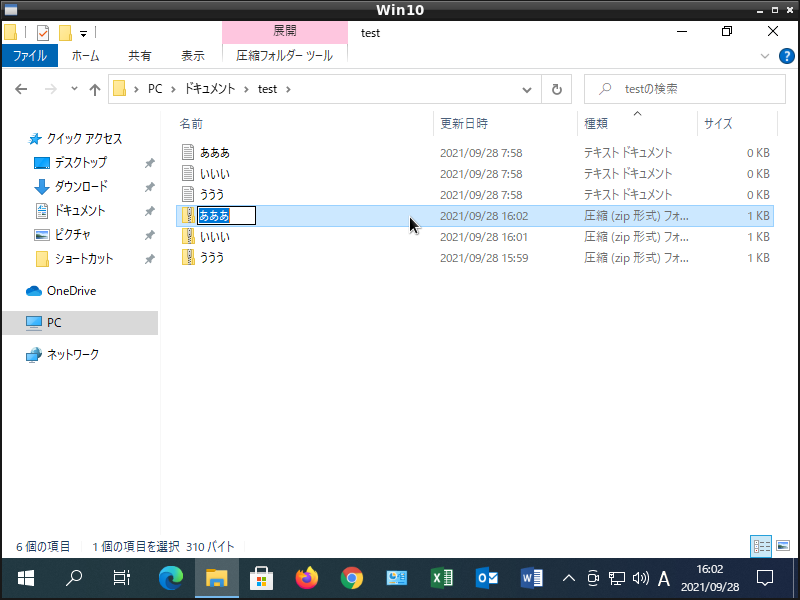
Task: Launch Excel from the taskbar
Action: 442,578
